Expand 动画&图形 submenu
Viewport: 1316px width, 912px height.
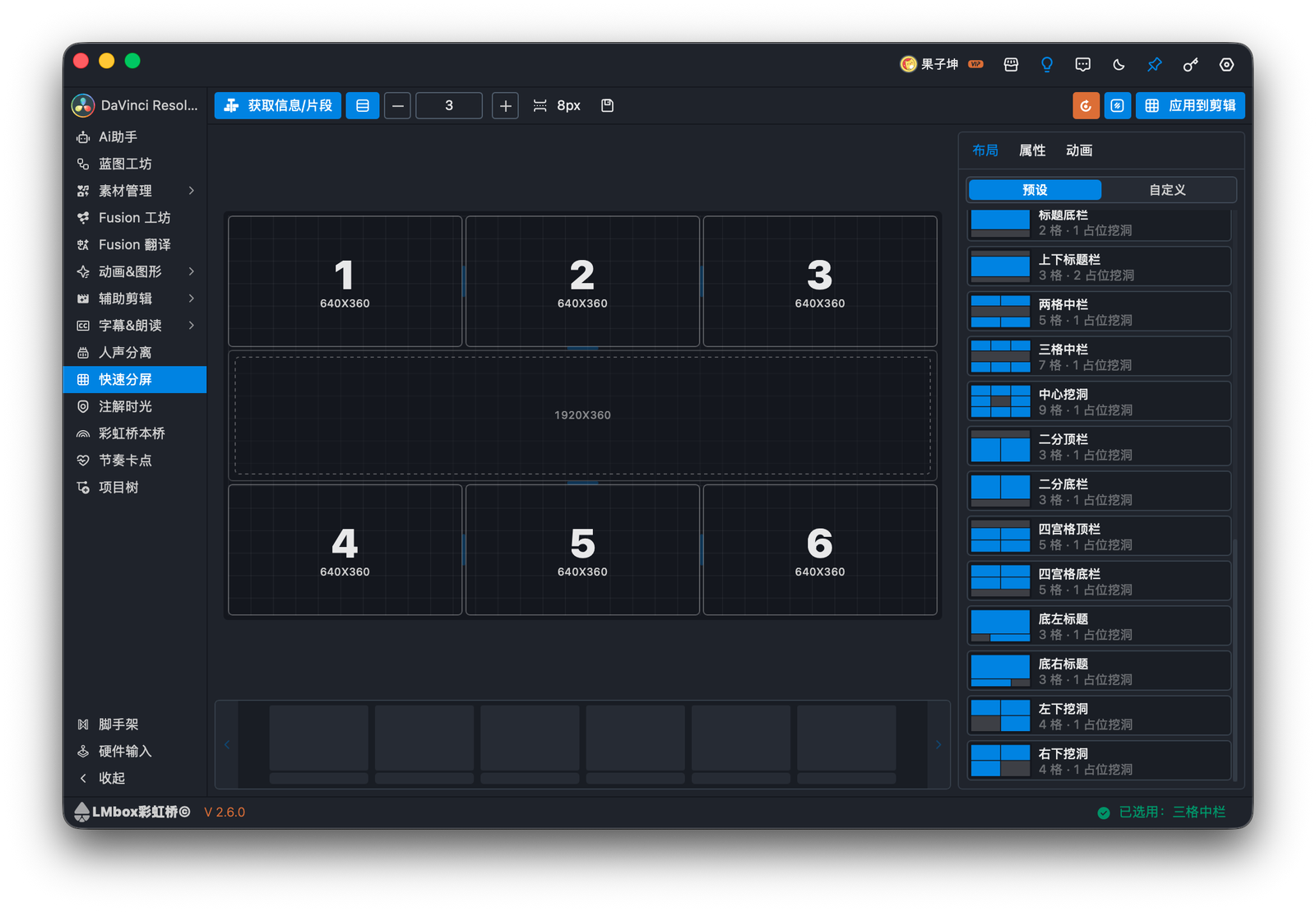pyautogui.click(x=135, y=271)
